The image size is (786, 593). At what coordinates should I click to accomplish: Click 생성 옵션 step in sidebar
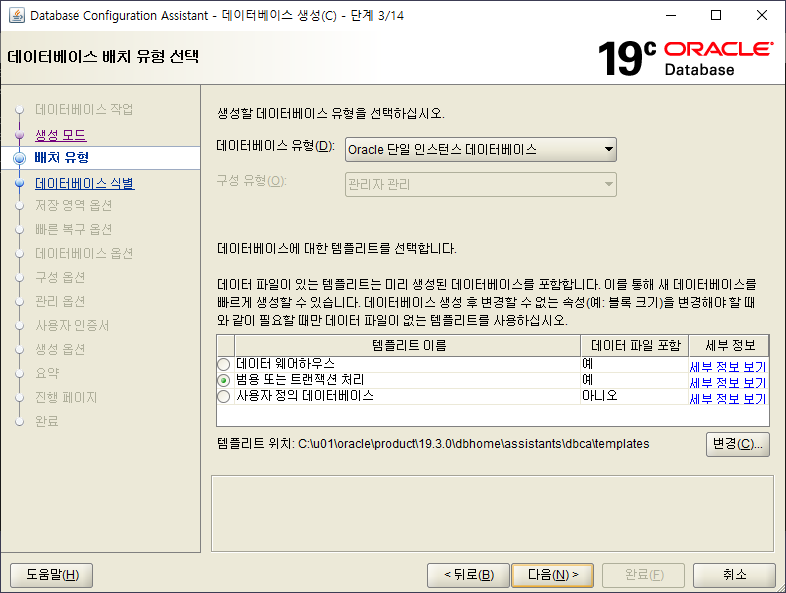click(60, 349)
